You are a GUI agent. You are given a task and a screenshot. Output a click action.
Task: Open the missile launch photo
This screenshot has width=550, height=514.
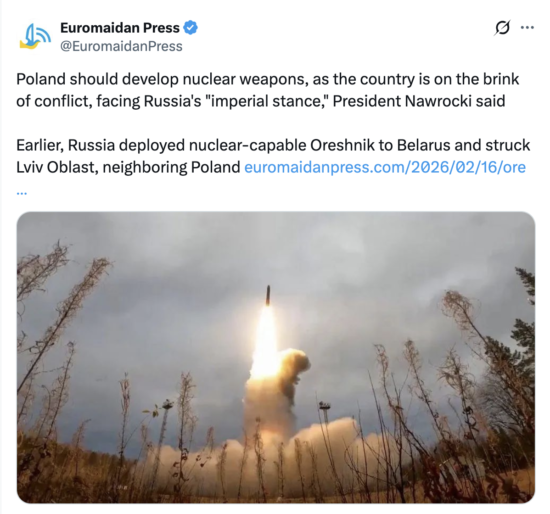point(276,357)
